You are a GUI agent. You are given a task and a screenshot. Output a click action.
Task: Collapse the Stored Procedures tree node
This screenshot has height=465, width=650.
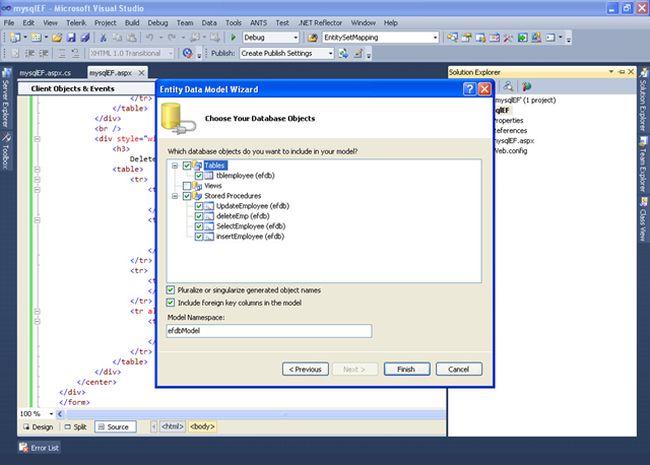[176, 196]
